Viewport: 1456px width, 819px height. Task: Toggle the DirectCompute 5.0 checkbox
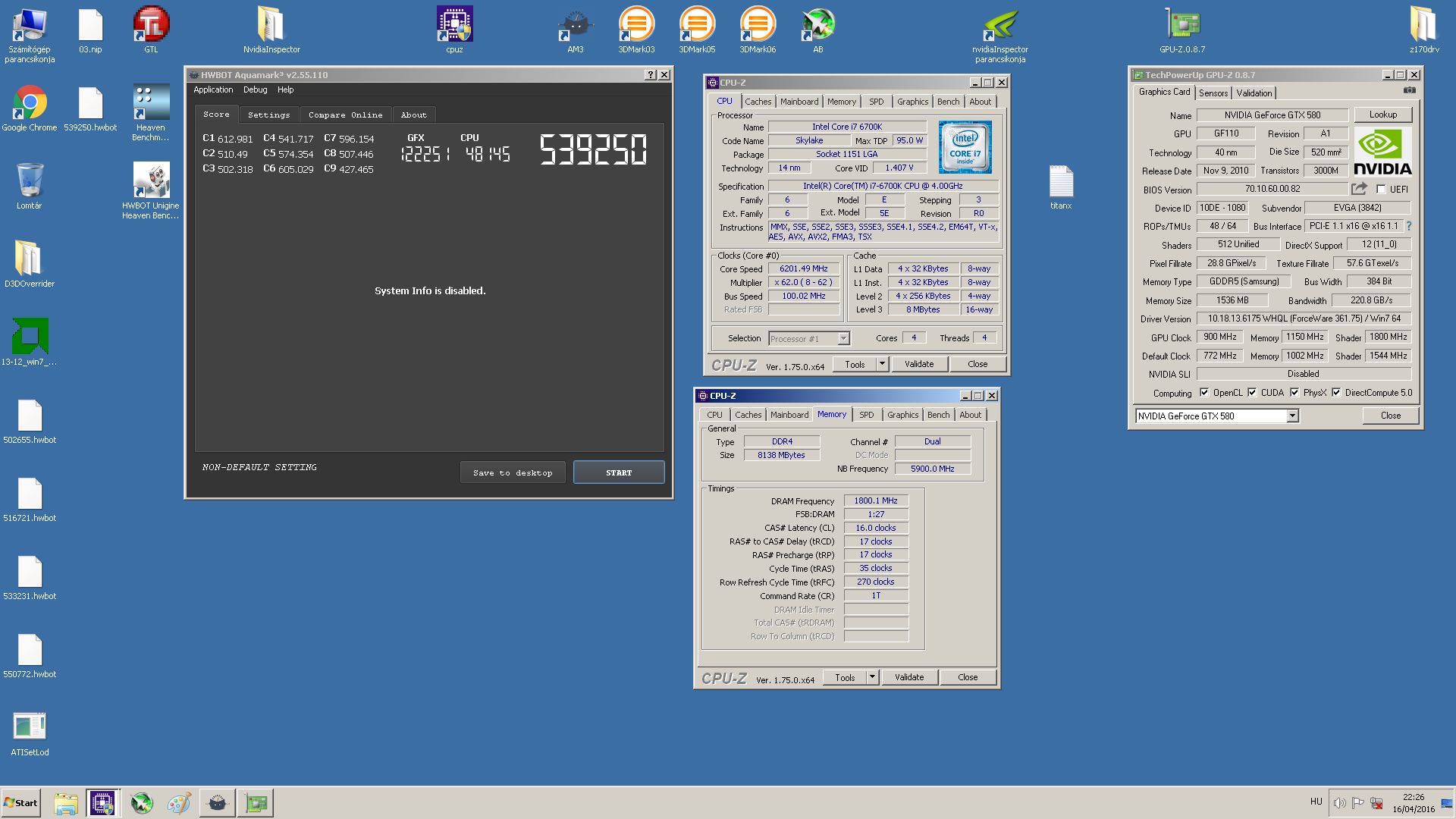click(1336, 393)
